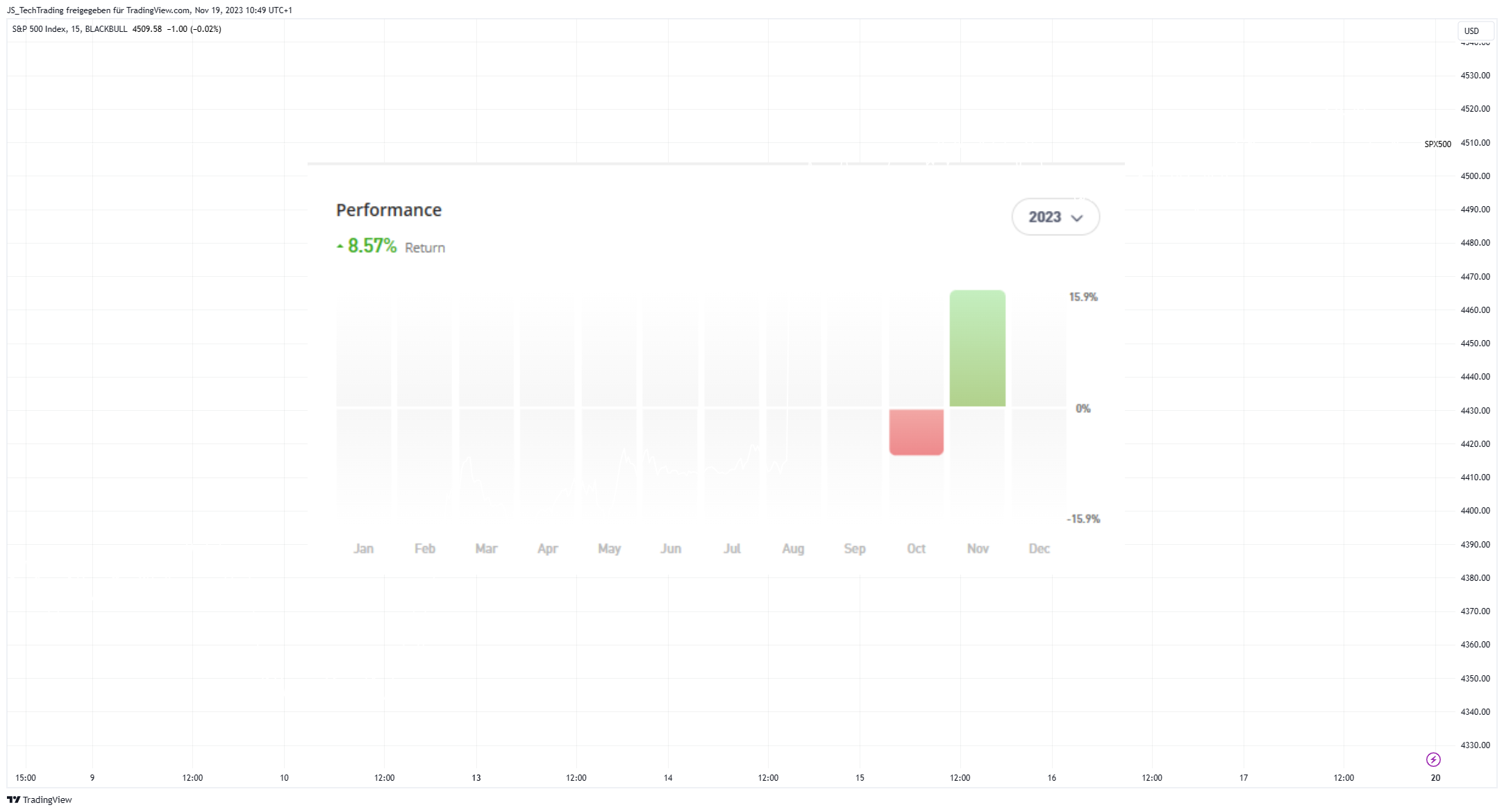The height and width of the screenshot is (812, 1504).
Task: Click the 4330.00 price scale value
Action: click(x=1475, y=745)
